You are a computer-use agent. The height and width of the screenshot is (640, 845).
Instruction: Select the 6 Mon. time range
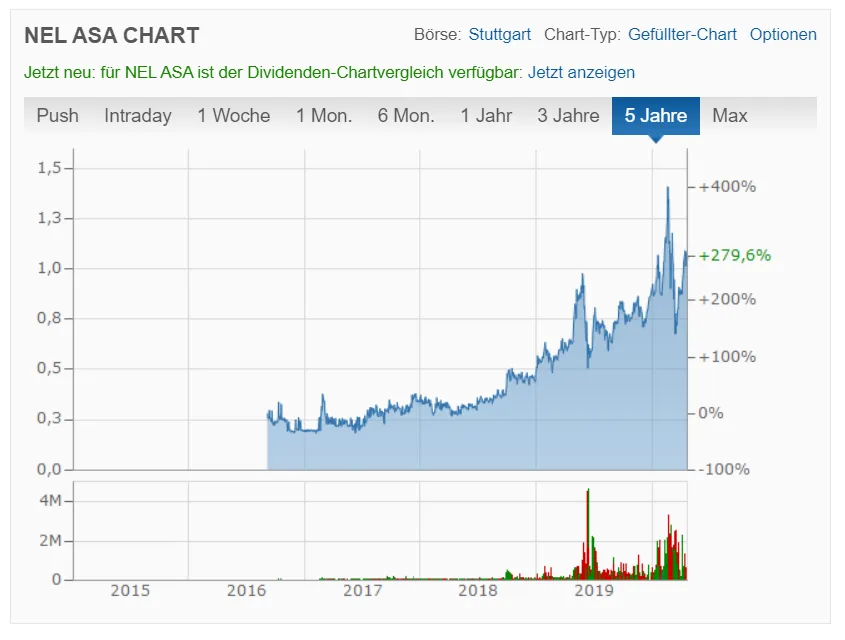pyautogui.click(x=406, y=116)
